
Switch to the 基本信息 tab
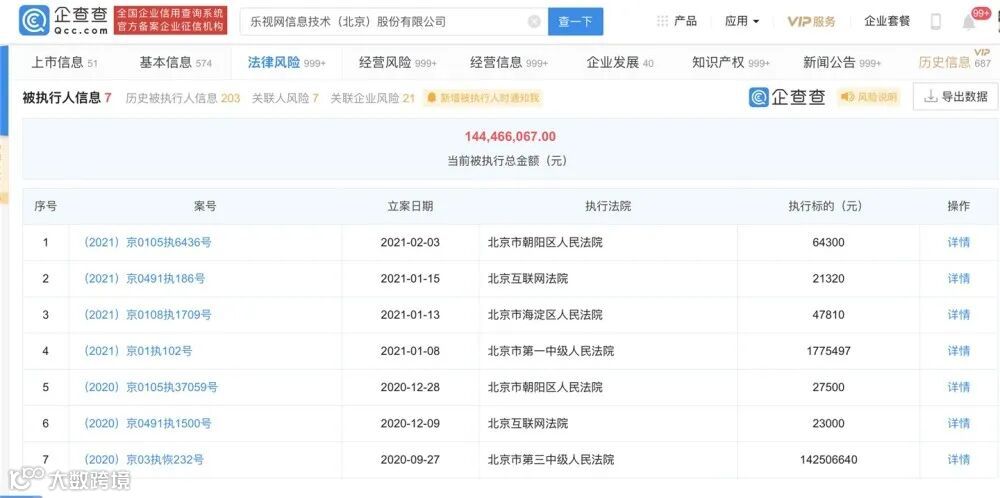pyautogui.click(x=175, y=62)
